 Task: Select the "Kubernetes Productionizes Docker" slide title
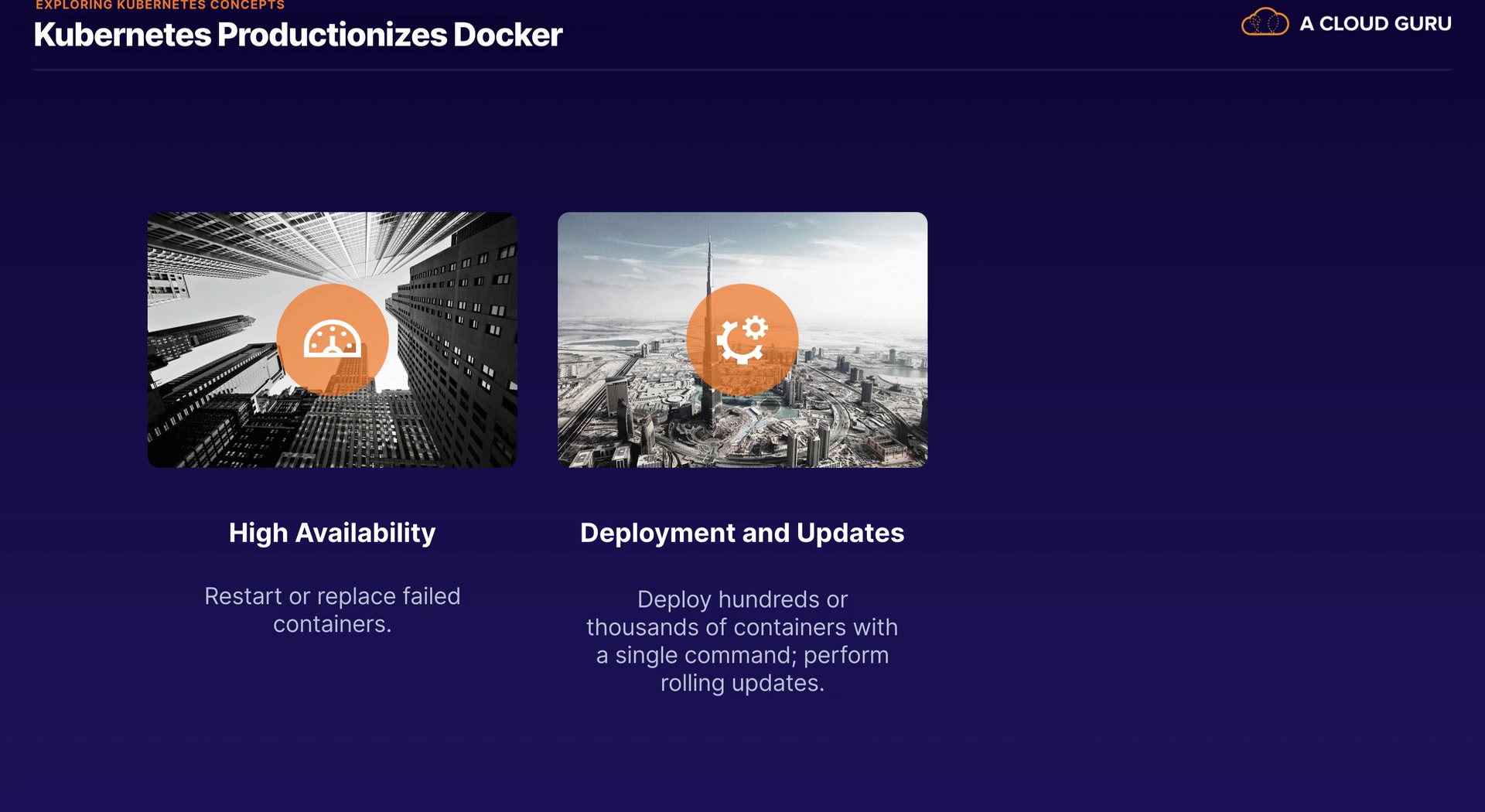click(298, 35)
